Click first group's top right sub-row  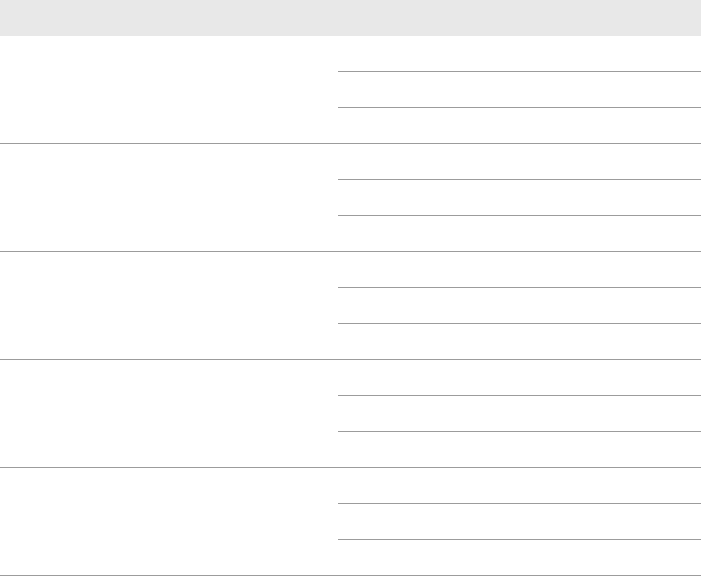pyautogui.click(x=516, y=54)
